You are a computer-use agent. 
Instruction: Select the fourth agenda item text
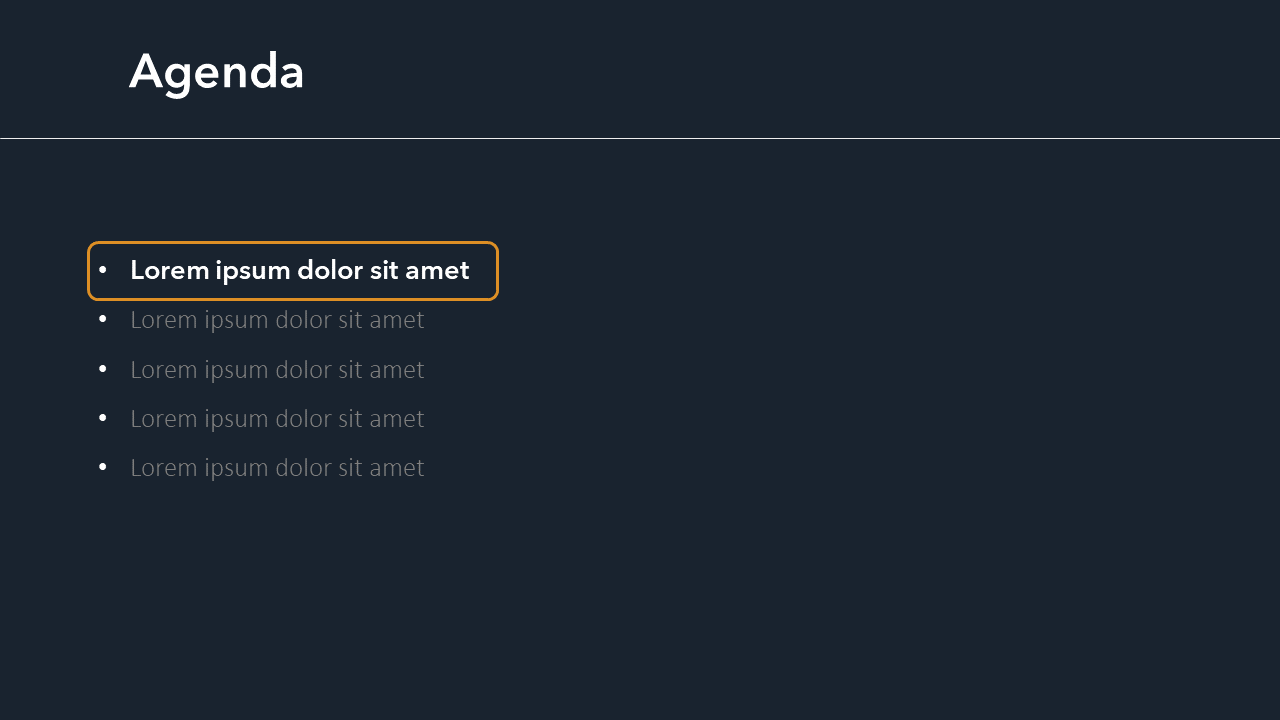pyautogui.click(x=277, y=419)
